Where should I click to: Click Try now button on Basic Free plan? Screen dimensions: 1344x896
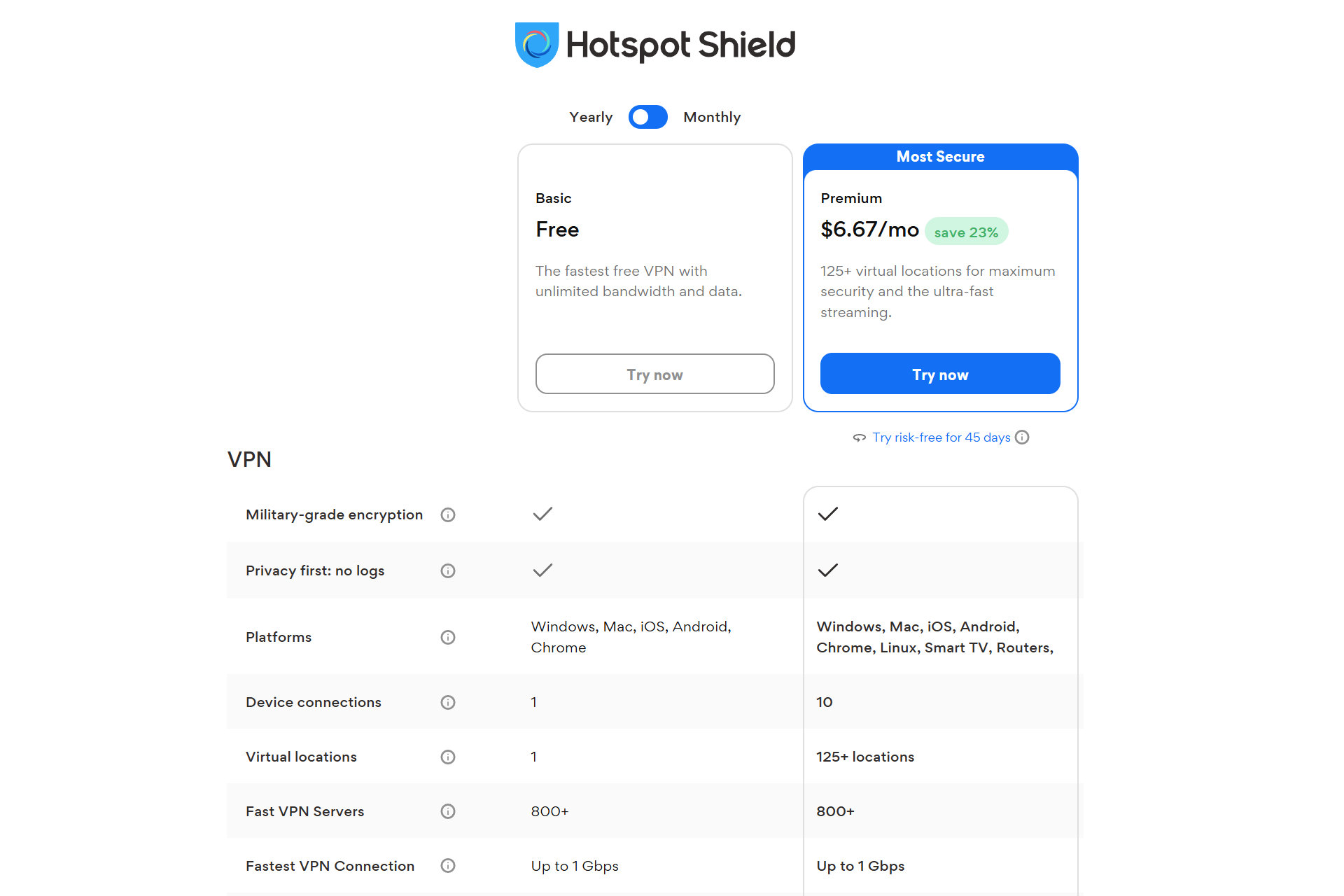click(654, 374)
